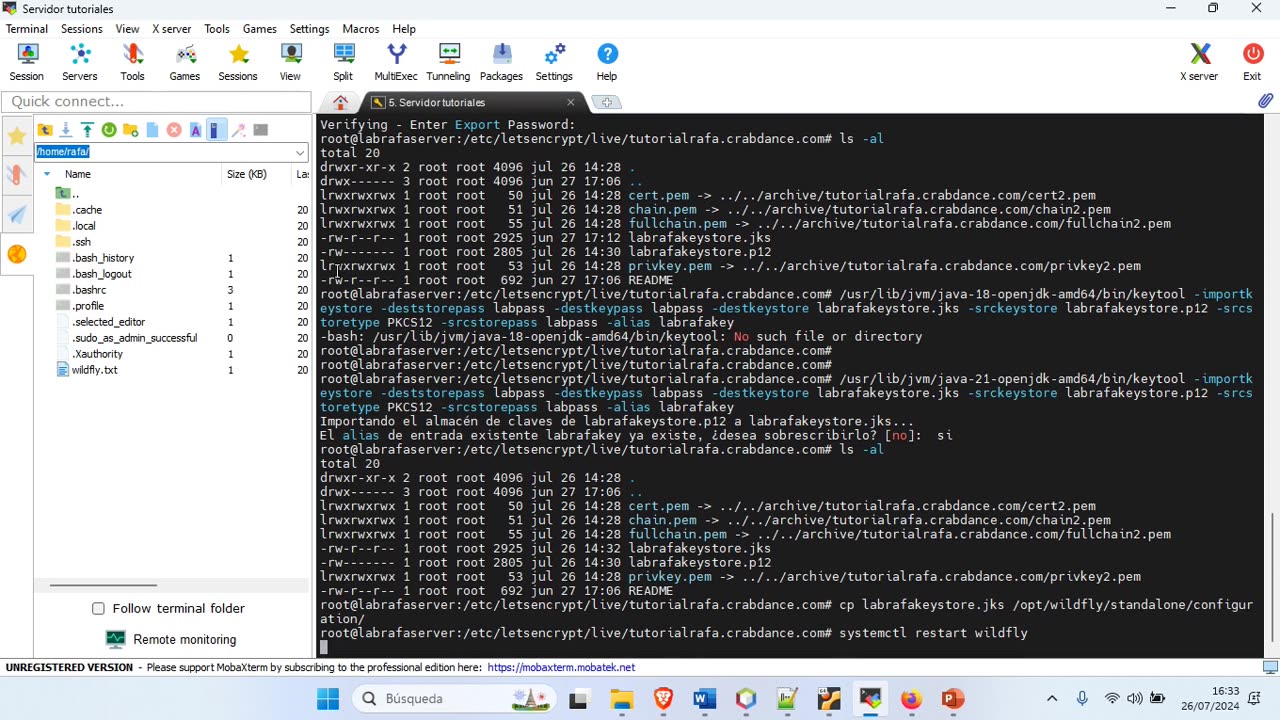Screen dimensions: 1280x720
Task: Open the View menu
Action: click(x=127, y=29)
